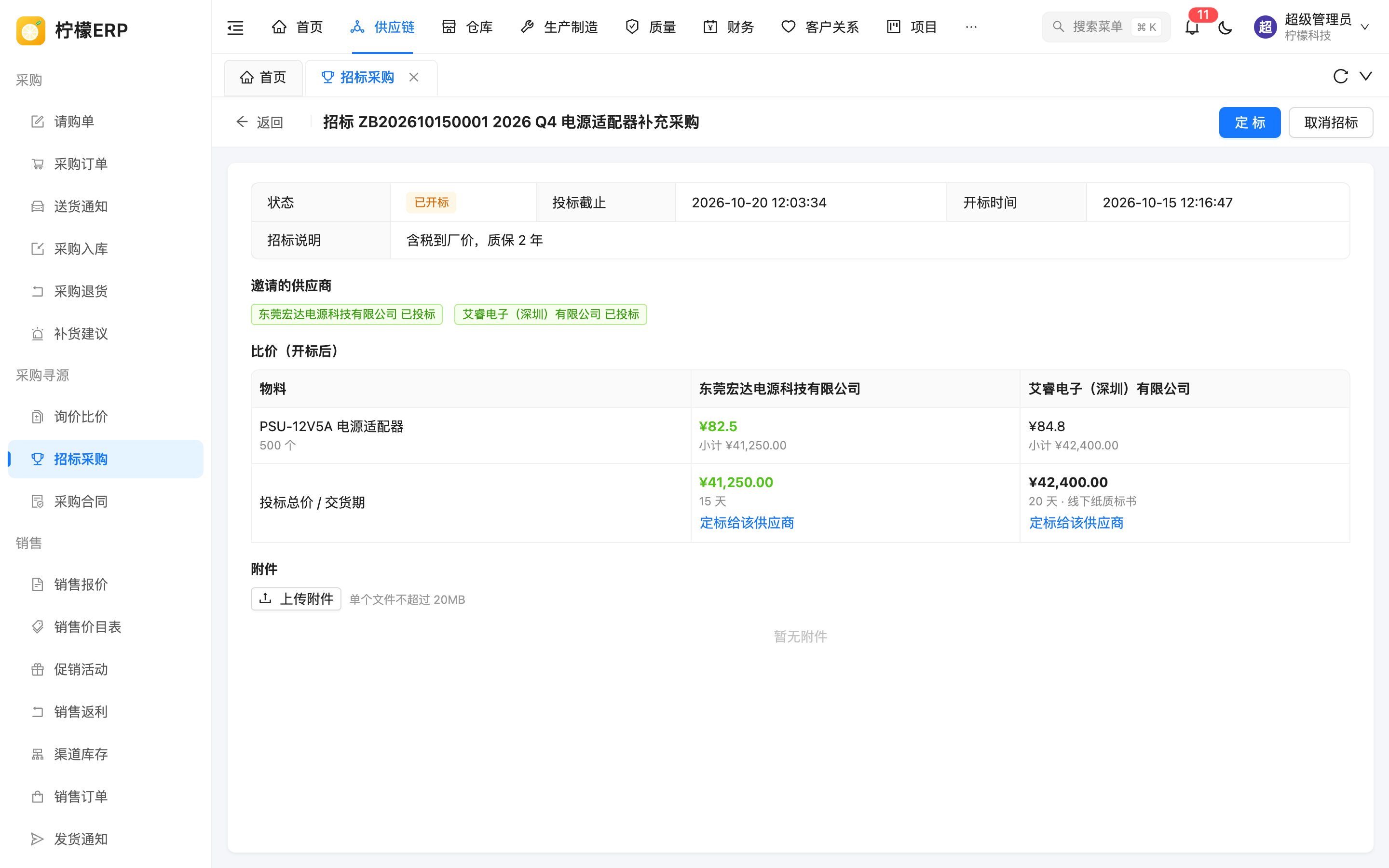Click the 柠檬ERP logo

click(x=72, y=30)
